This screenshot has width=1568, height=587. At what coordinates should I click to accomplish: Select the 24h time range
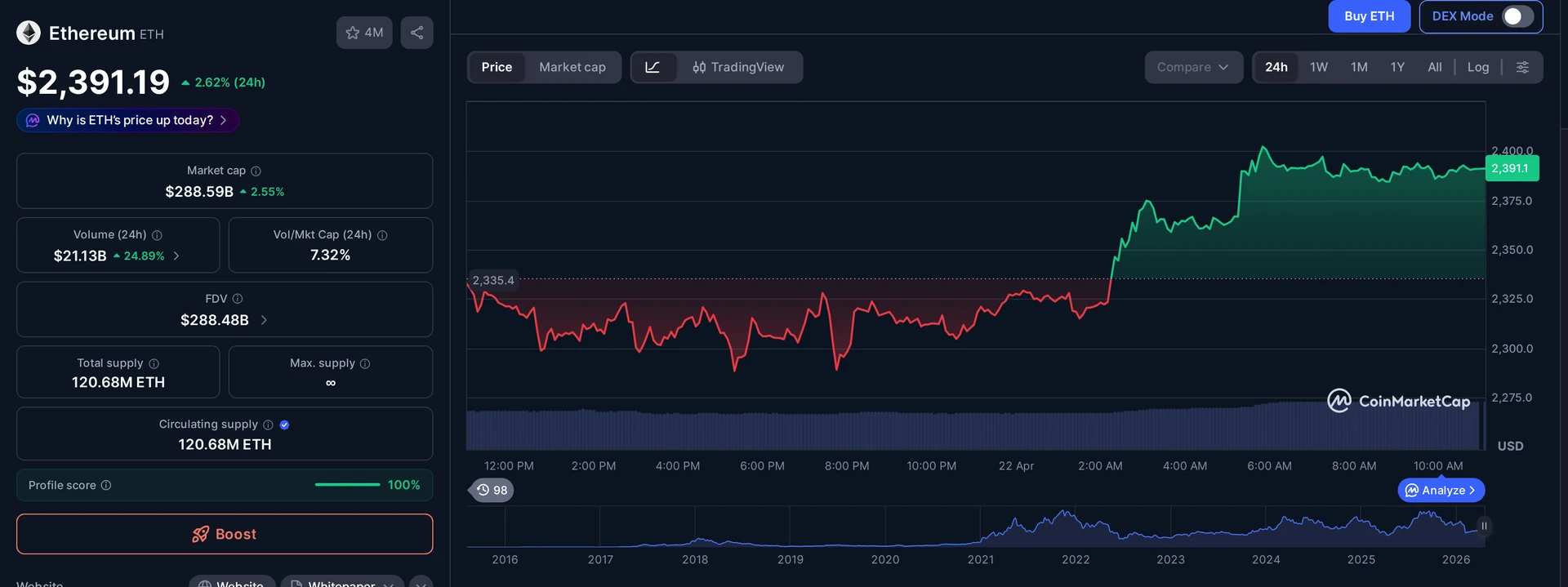(1276, 67)
